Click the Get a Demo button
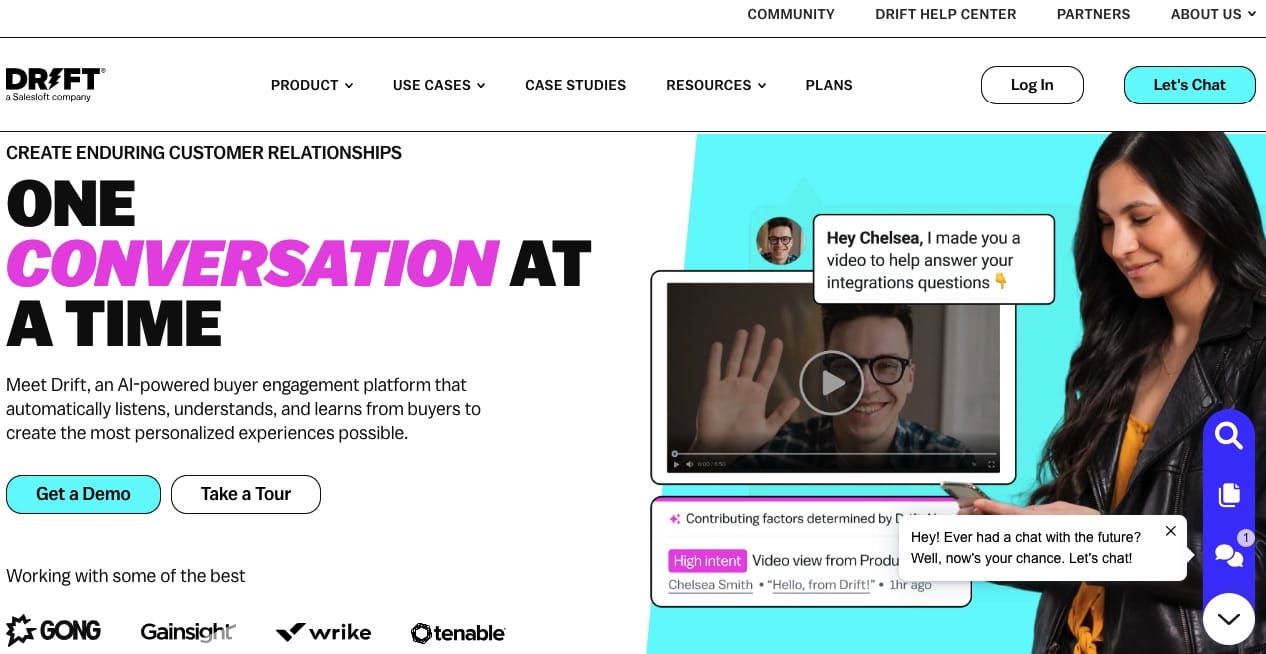 83,494
